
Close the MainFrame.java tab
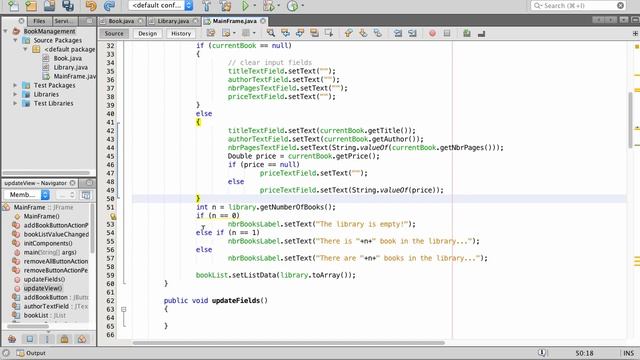tap(263, 21)
